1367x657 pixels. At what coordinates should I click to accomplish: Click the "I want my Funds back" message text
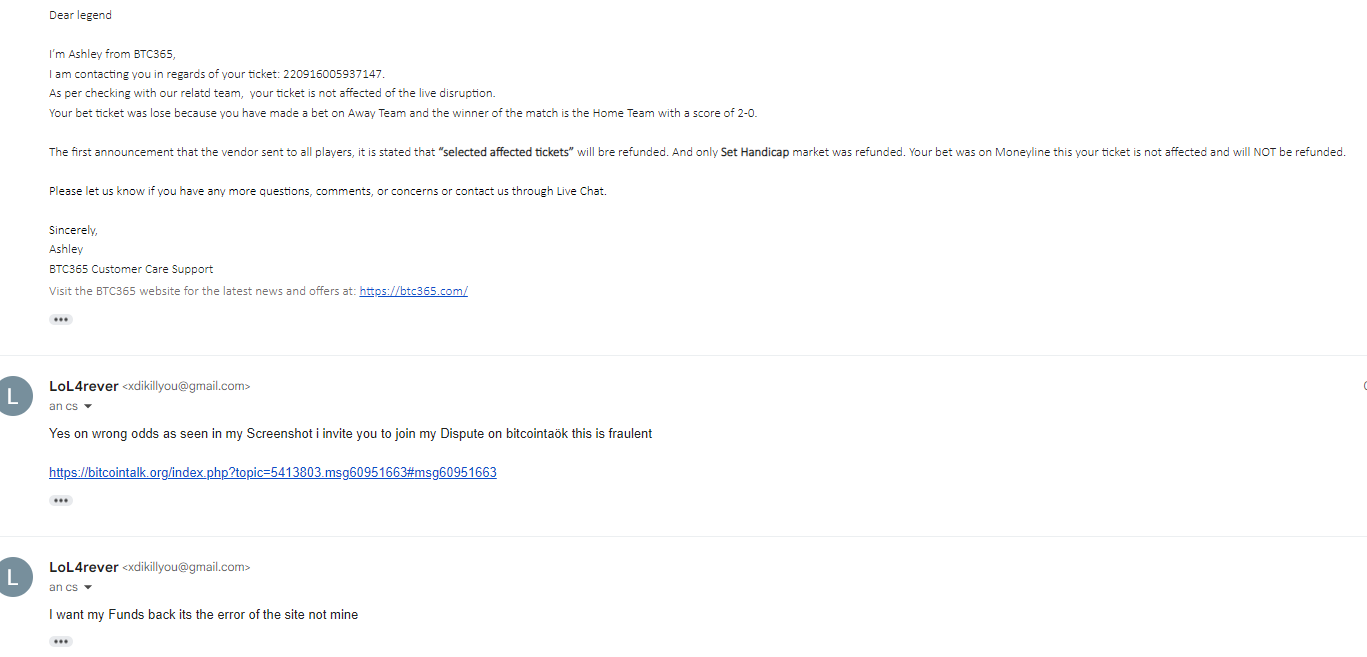click(203, 615)
